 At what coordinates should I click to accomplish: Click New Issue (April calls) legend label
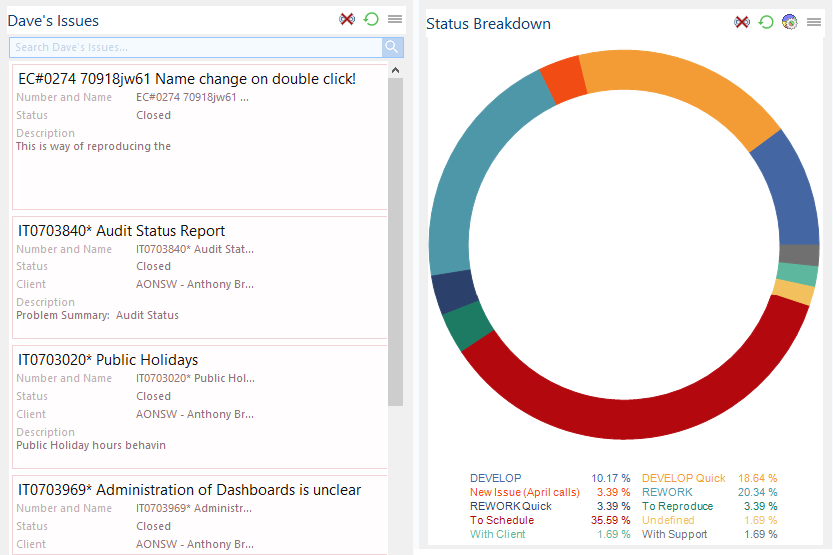click(524, 492)
